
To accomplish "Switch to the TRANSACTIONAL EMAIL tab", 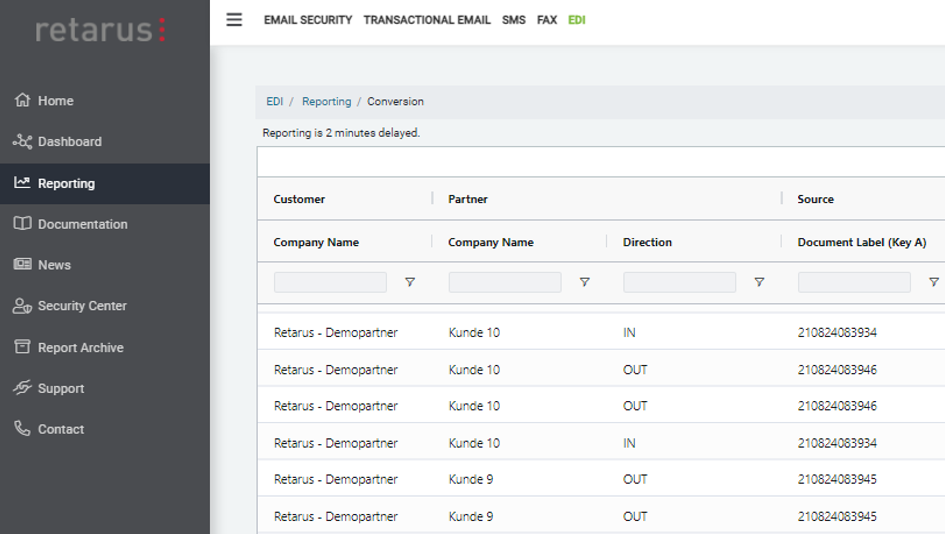I will [x=427, y=20].
